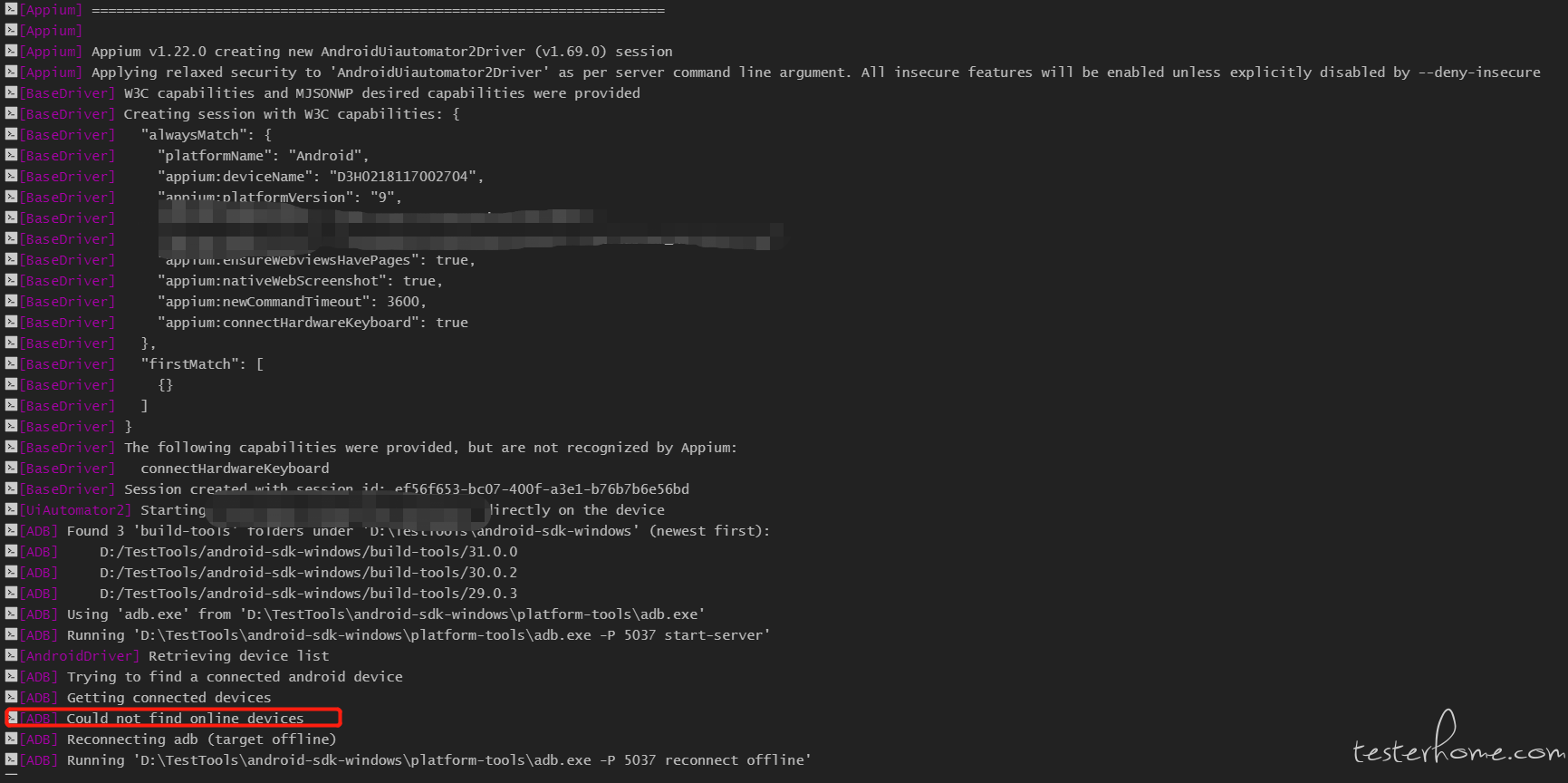Click the 'Could not find online devices' message text
Viewport: 1568px width, 783px height.
[x=185, y=719]
